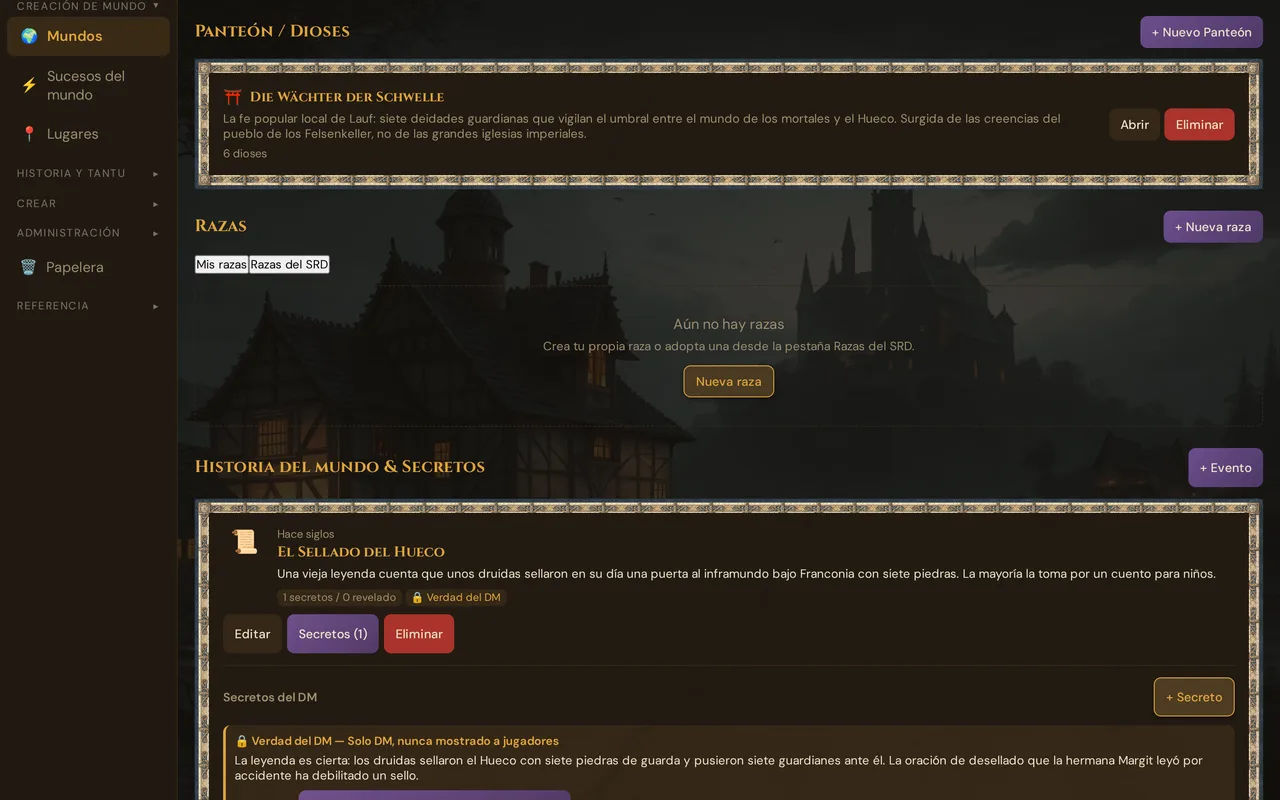This screenshot has width=1280, height=800.
Task: Click the scroll icon on El Sellado del Hueco
Action: tap(245, 542)
